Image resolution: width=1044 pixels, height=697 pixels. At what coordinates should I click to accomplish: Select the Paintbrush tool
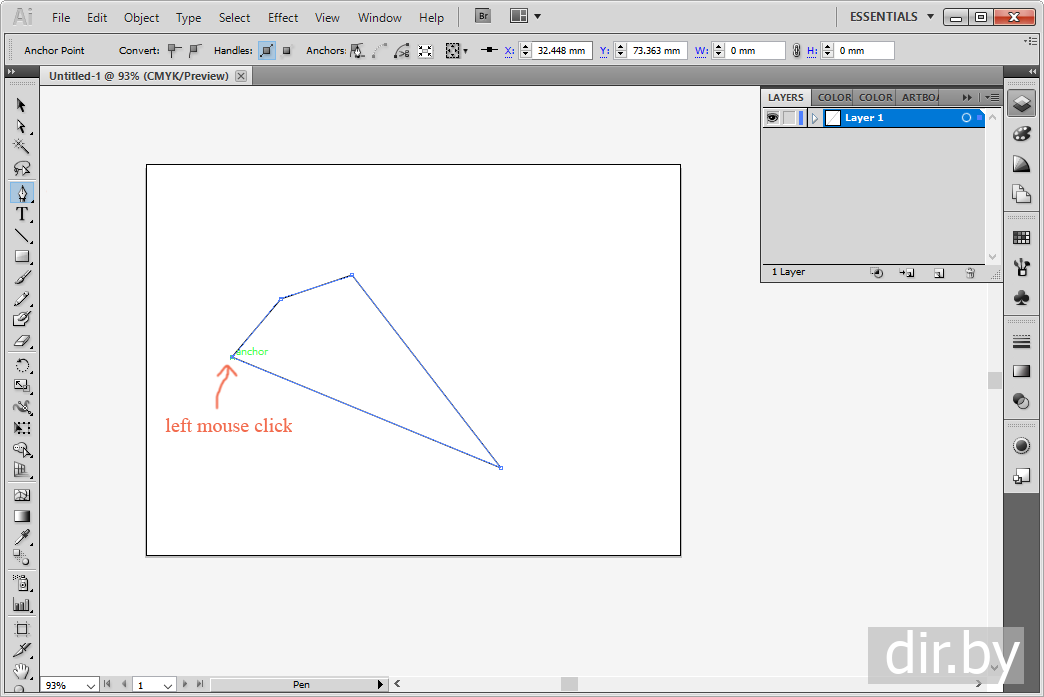(21, 278)
